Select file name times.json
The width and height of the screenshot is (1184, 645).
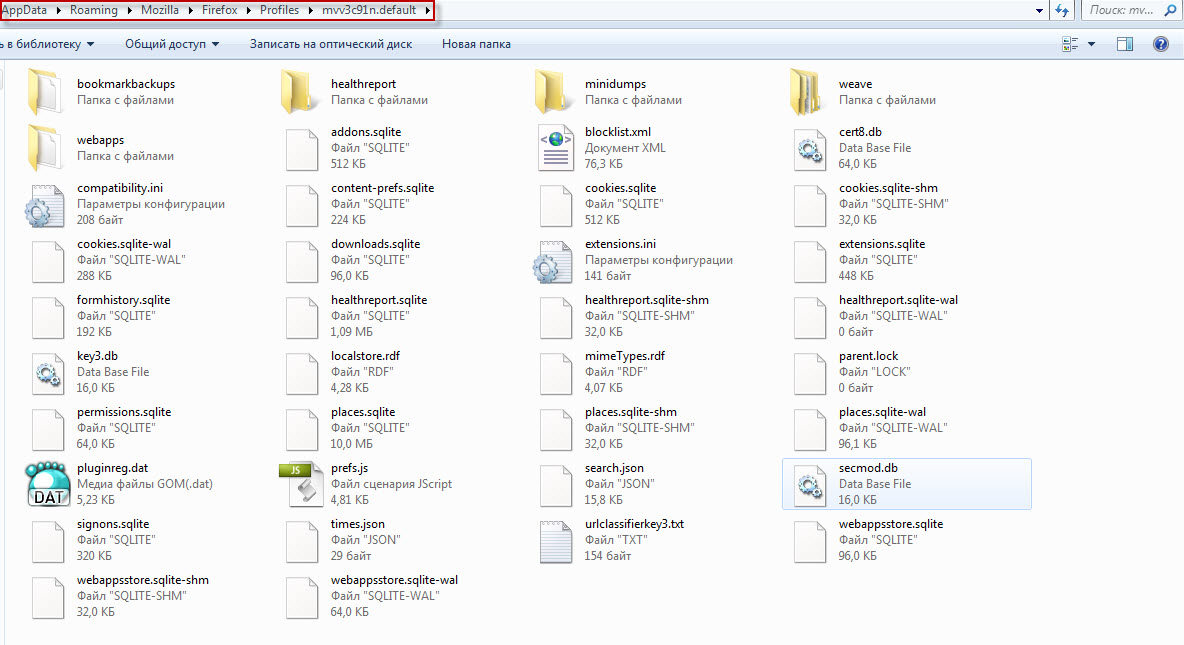click(357, 523)
